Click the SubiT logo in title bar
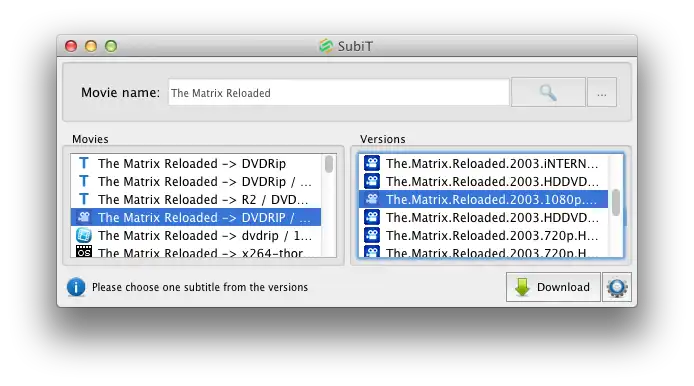 (326, 46)
